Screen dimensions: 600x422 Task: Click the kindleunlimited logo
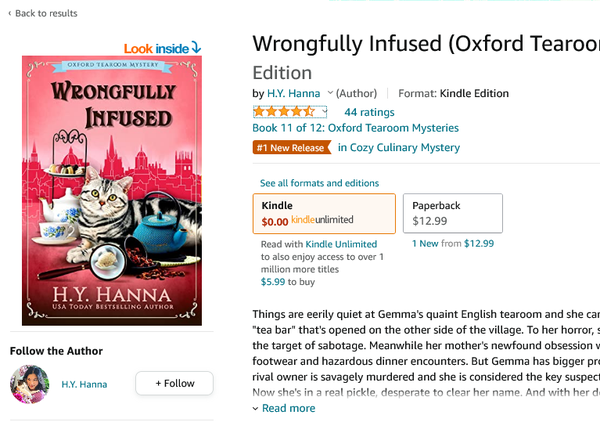pyautogui.click(x=322, y=219)
